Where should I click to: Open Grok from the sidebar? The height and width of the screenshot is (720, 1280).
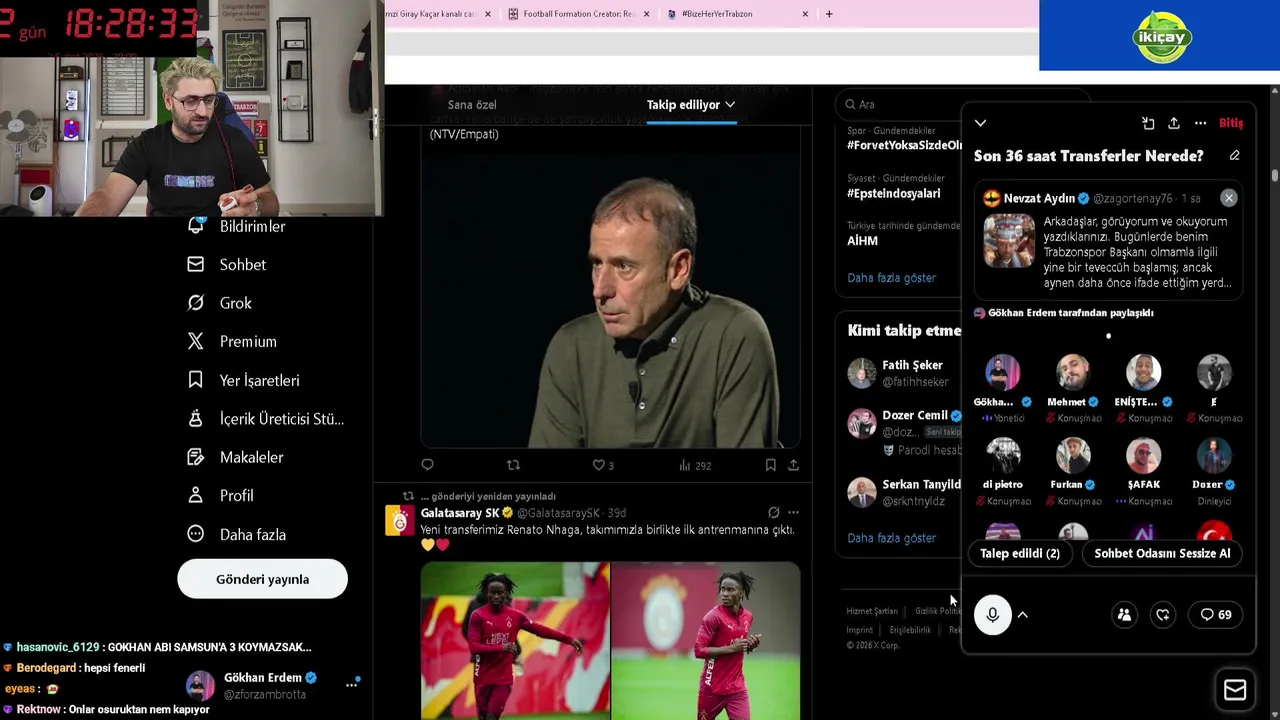tap(220, 303)
